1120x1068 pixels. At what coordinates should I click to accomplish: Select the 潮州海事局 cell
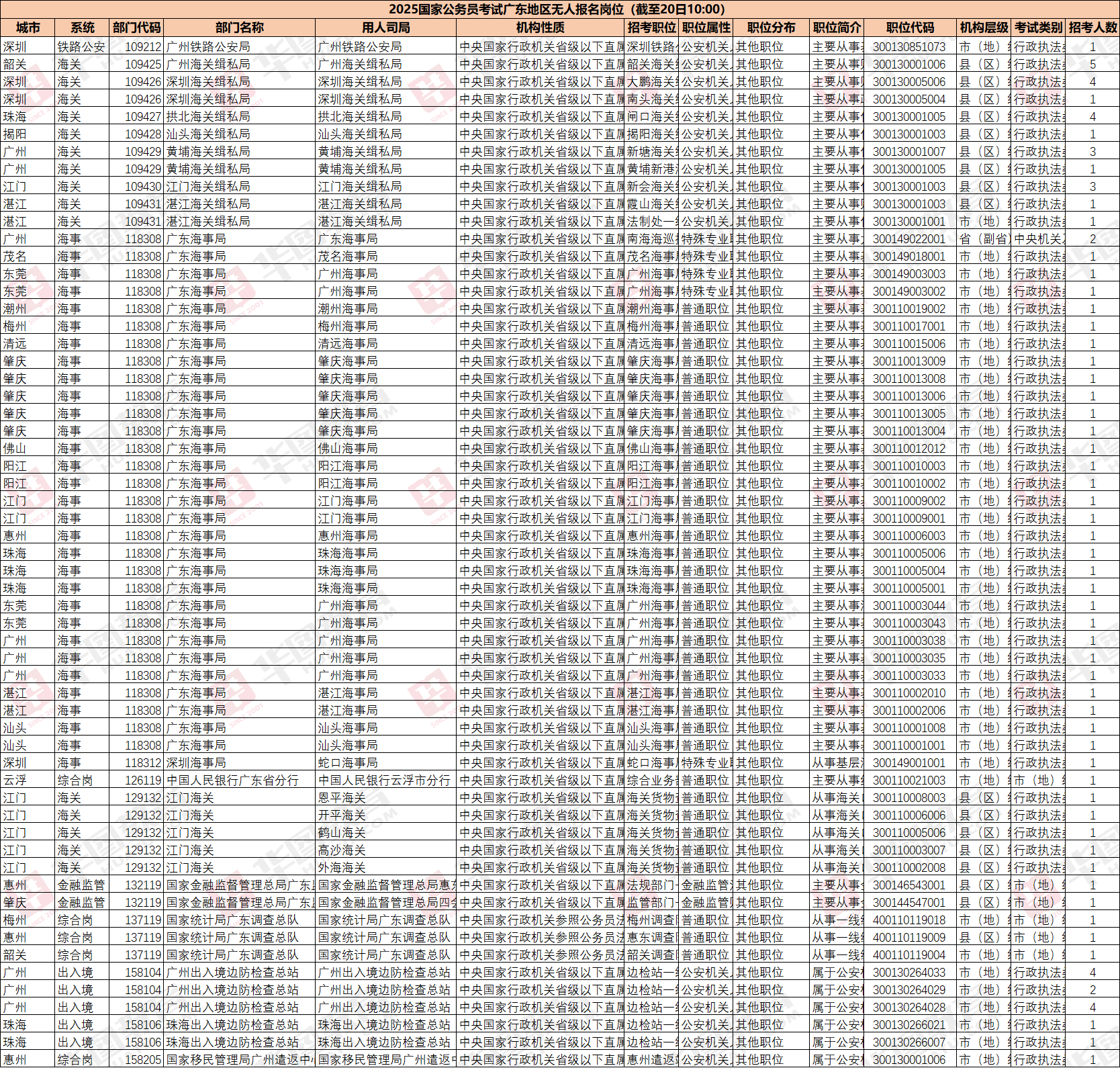[348, 309]
